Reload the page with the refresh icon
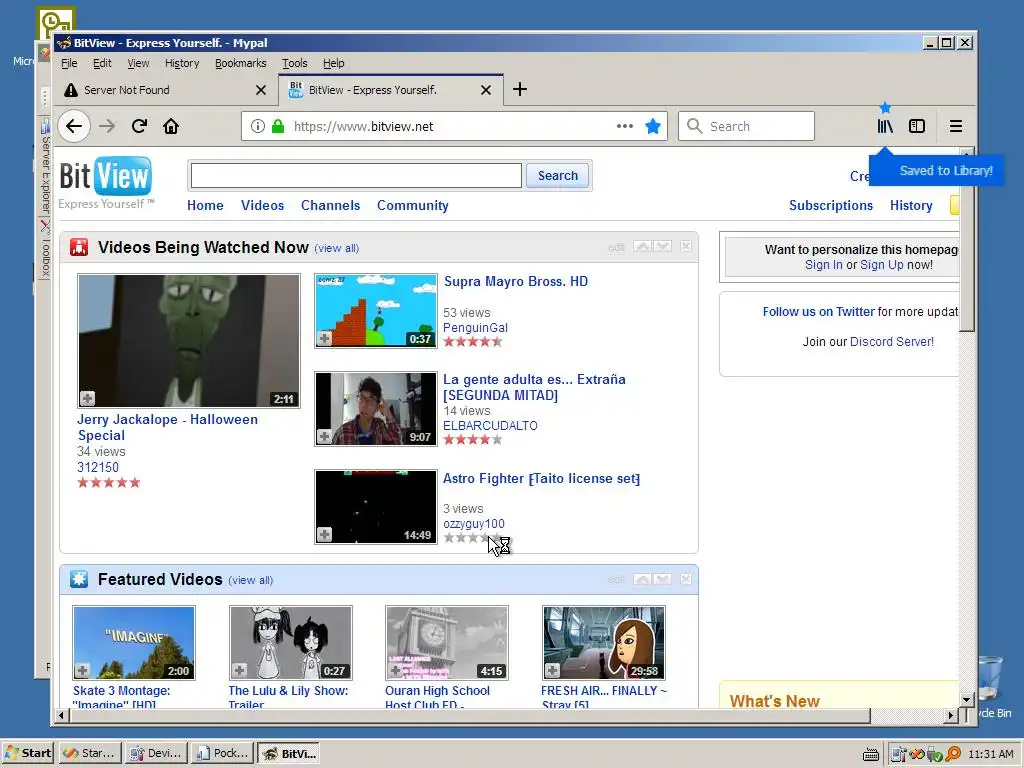Viewport: 1024px width, 768px height. [x=139, y=126]
